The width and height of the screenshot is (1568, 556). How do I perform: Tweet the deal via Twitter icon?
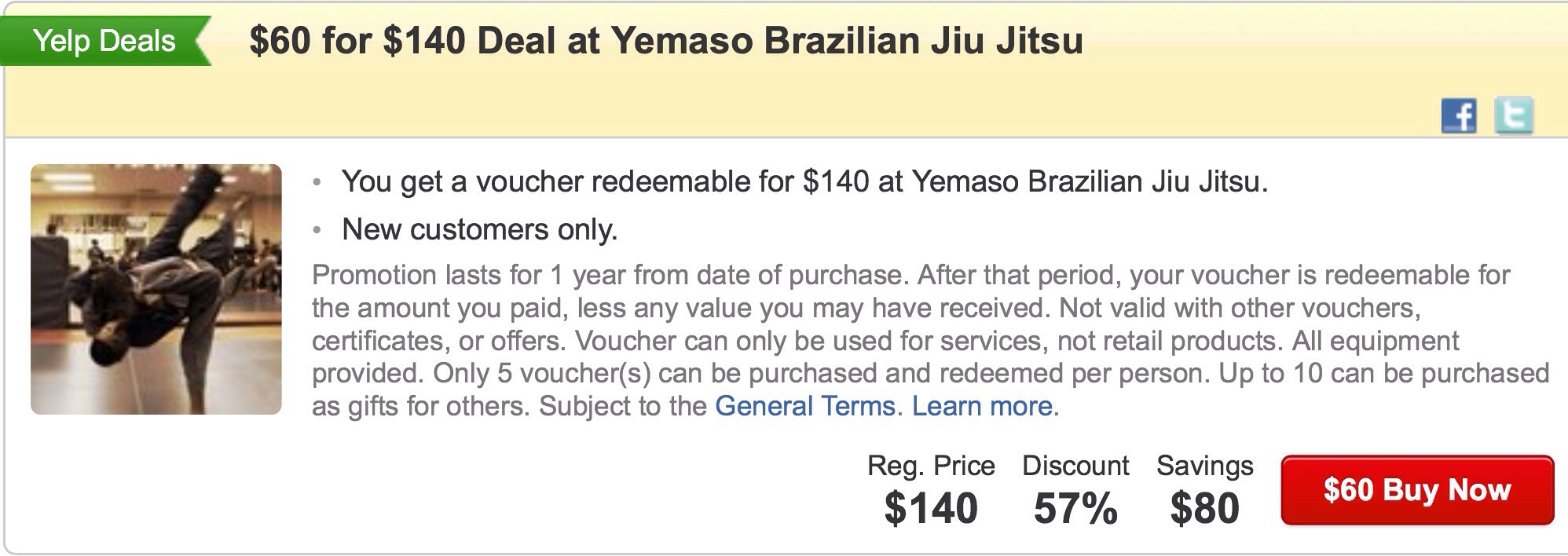[1514, 116]
